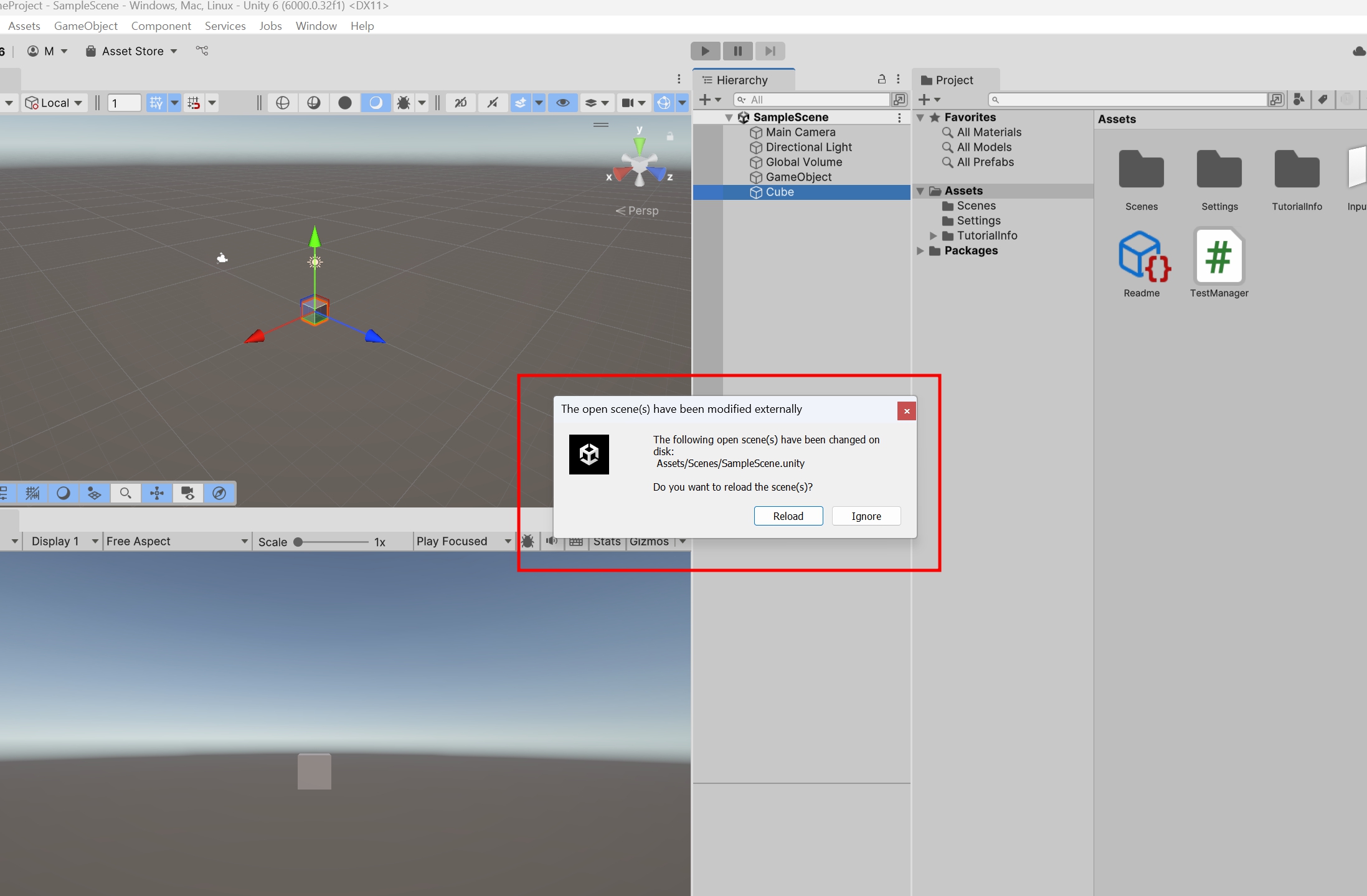The height and width of the screenshot is (896, 1367).
Task: Click the Step frame button
Action: 770,51
